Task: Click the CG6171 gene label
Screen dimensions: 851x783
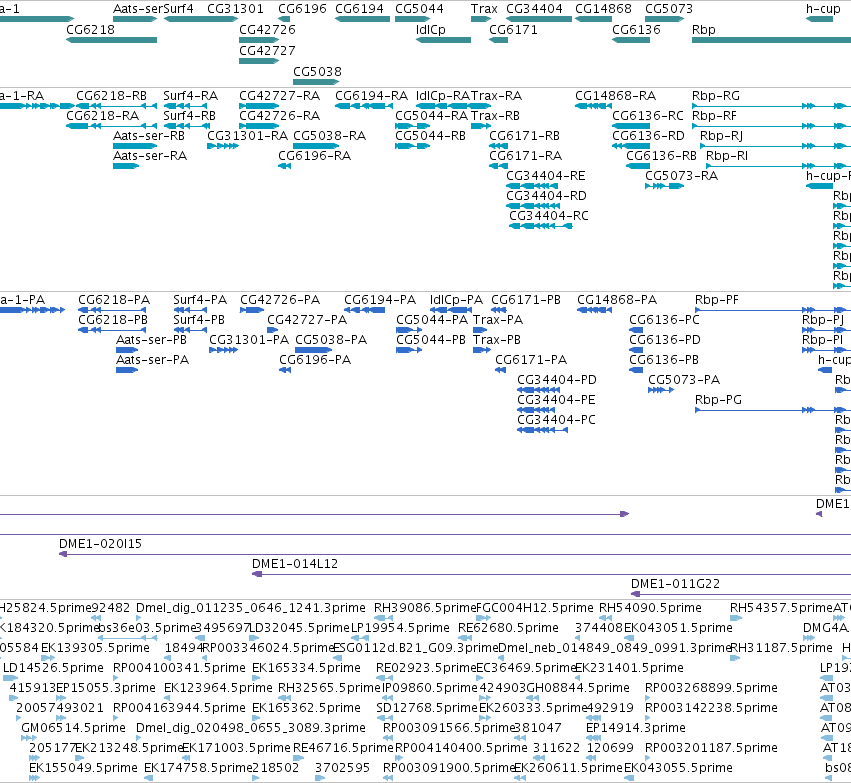Action: coord(513,30)
